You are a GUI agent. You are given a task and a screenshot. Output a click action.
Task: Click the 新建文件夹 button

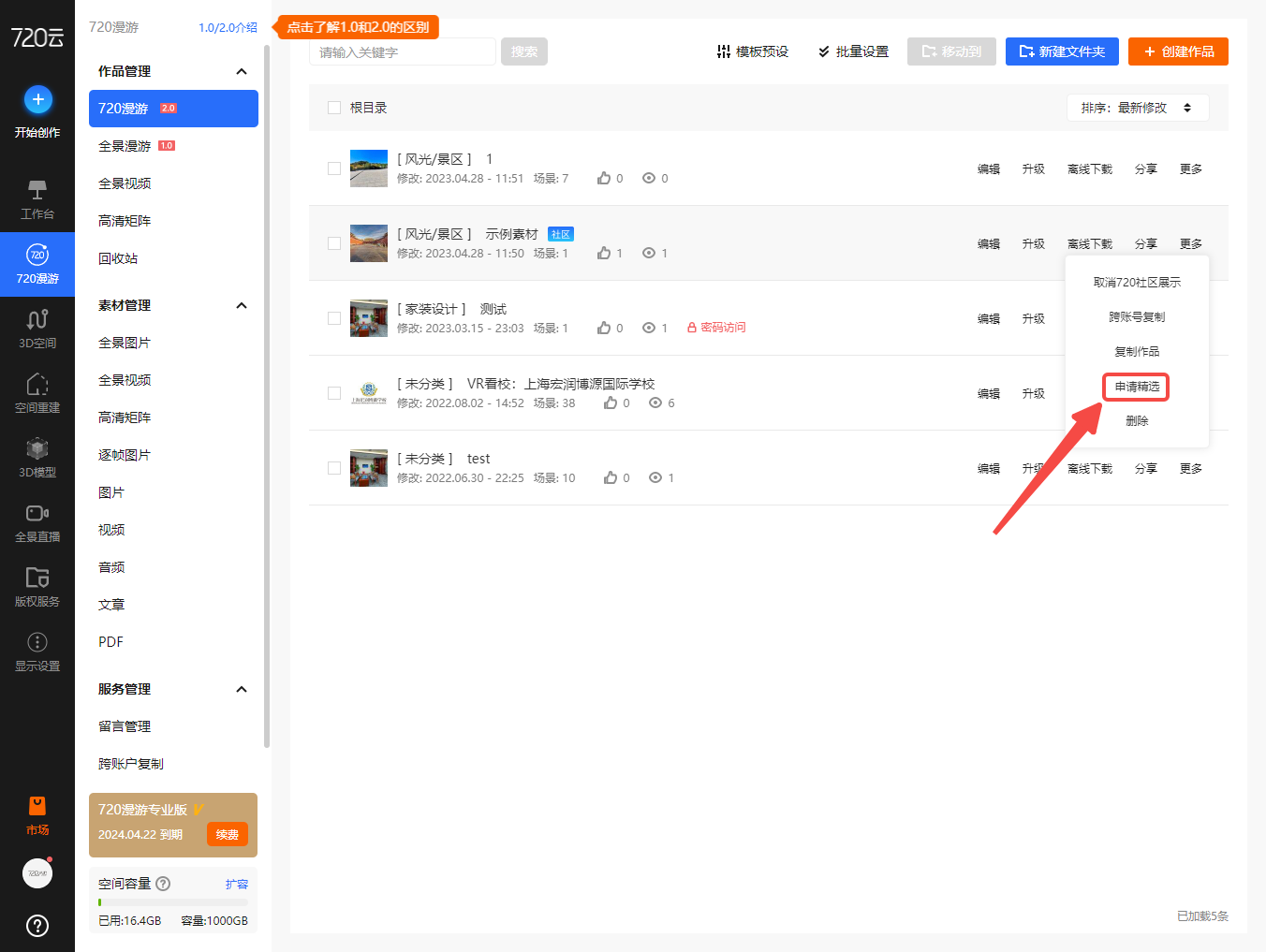pyautogui.click(x=1061, y=51)
